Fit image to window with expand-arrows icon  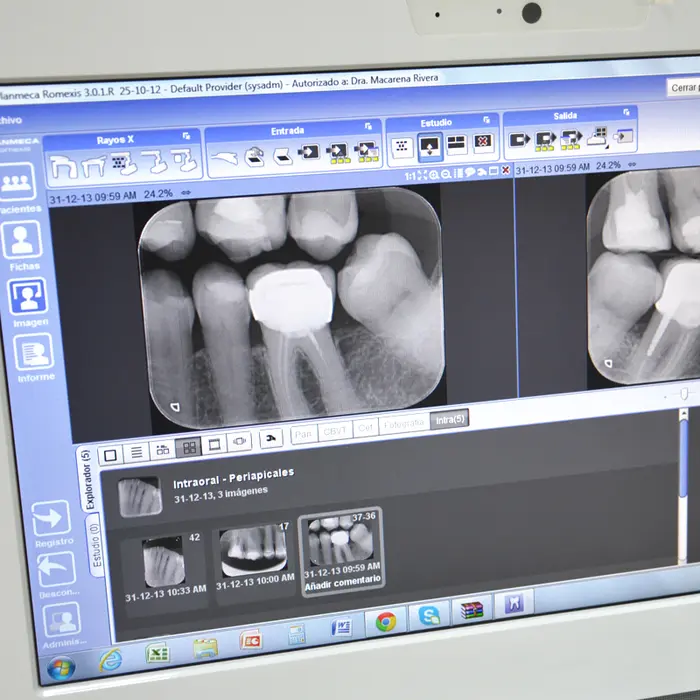point(422,175)
